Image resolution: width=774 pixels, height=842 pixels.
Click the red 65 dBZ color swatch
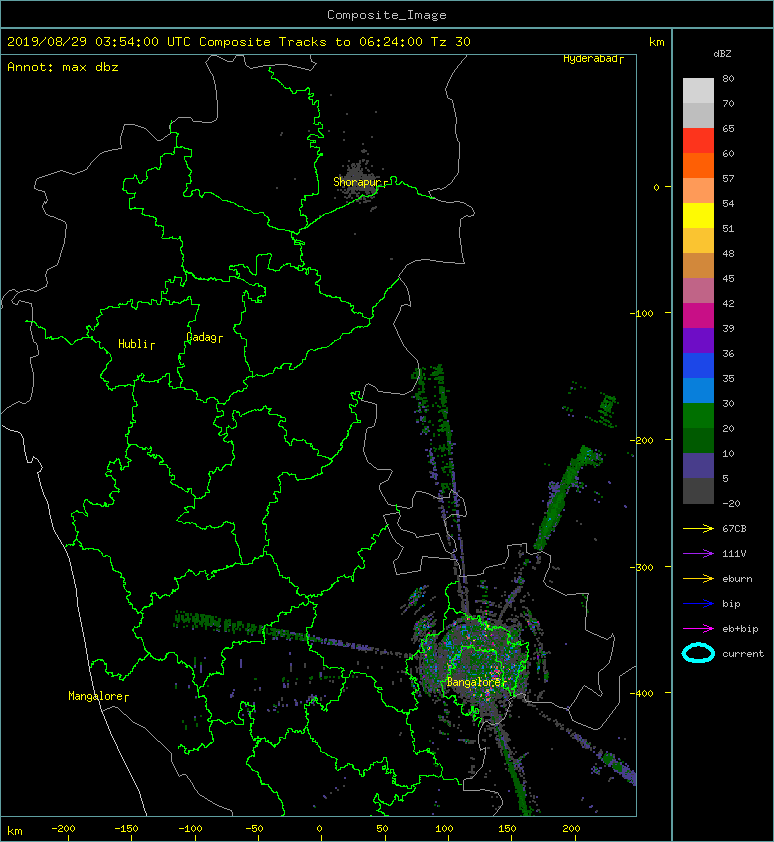(698, 141)
